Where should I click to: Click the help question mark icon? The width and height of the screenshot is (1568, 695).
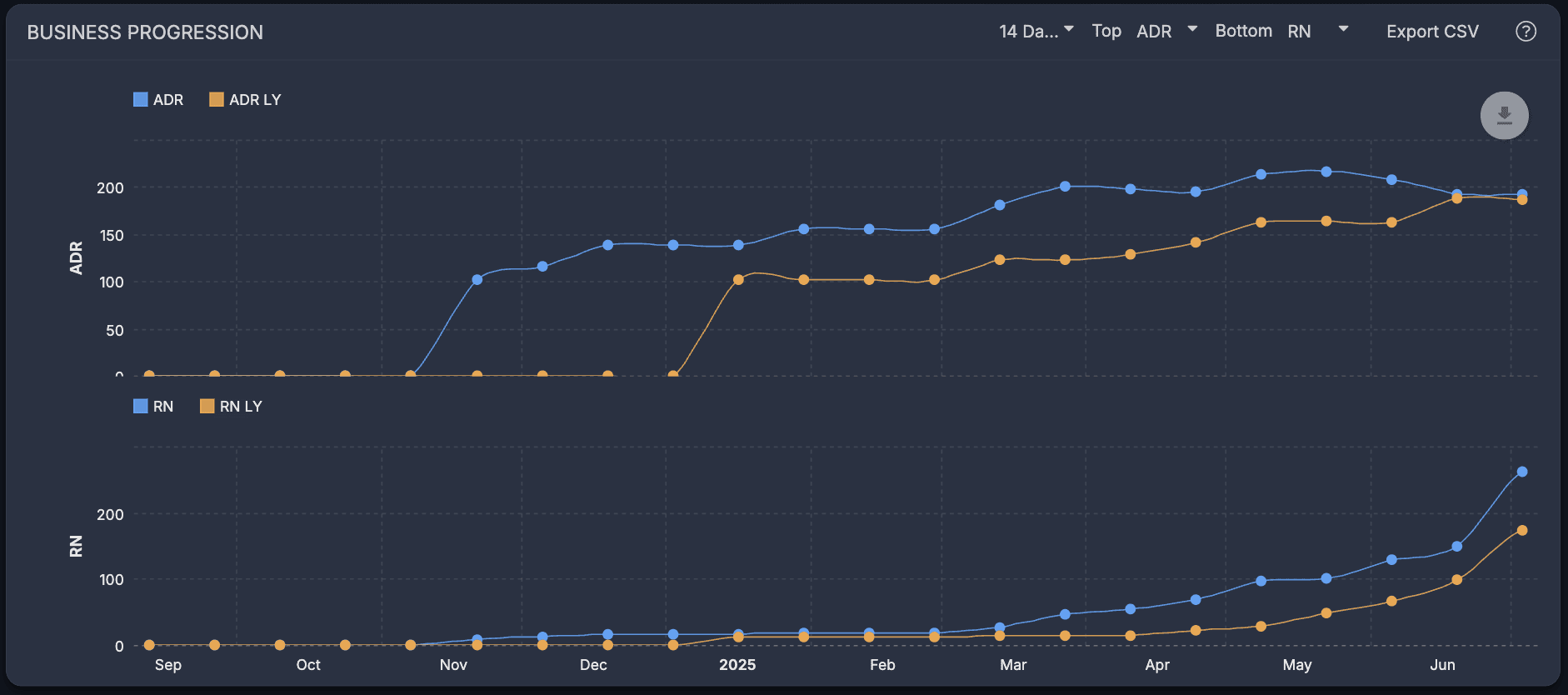pyautogui.click(x=1526, y=32)
